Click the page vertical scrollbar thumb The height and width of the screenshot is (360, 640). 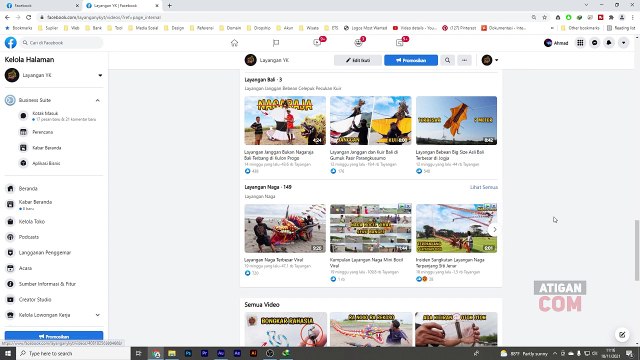pos(637,250)
